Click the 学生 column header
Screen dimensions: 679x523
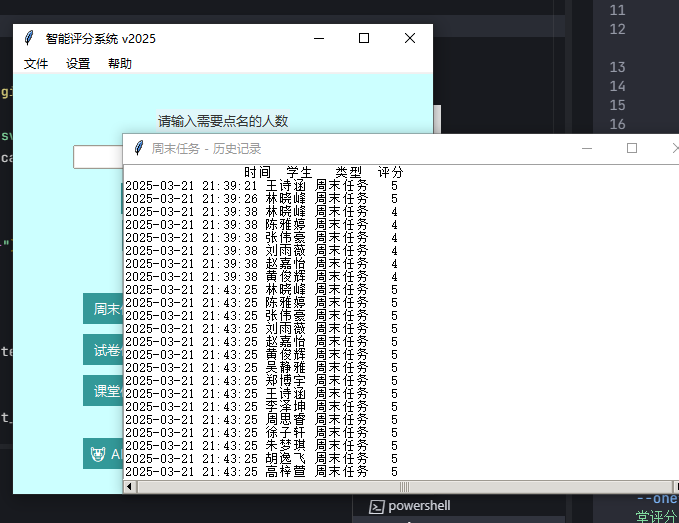tap(299, 172)
